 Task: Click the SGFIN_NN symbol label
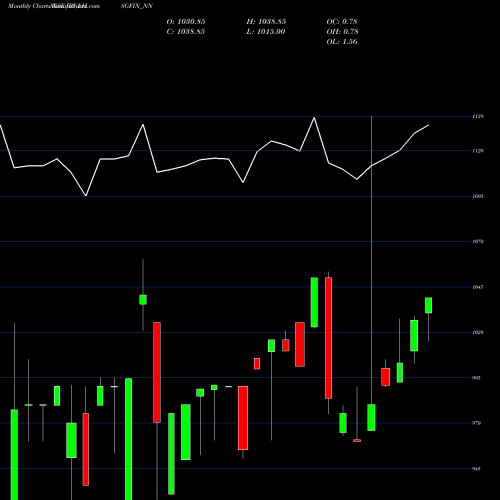(x=137, y=6)
